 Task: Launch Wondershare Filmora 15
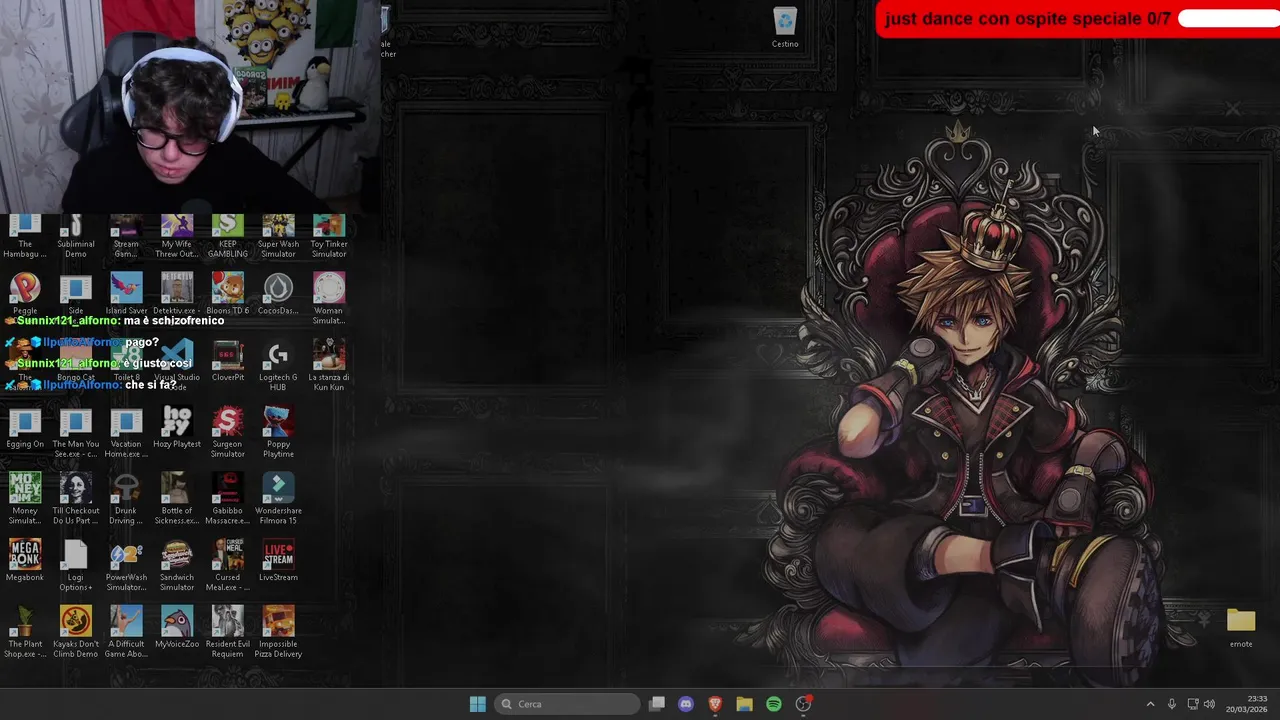coord(278,499)
